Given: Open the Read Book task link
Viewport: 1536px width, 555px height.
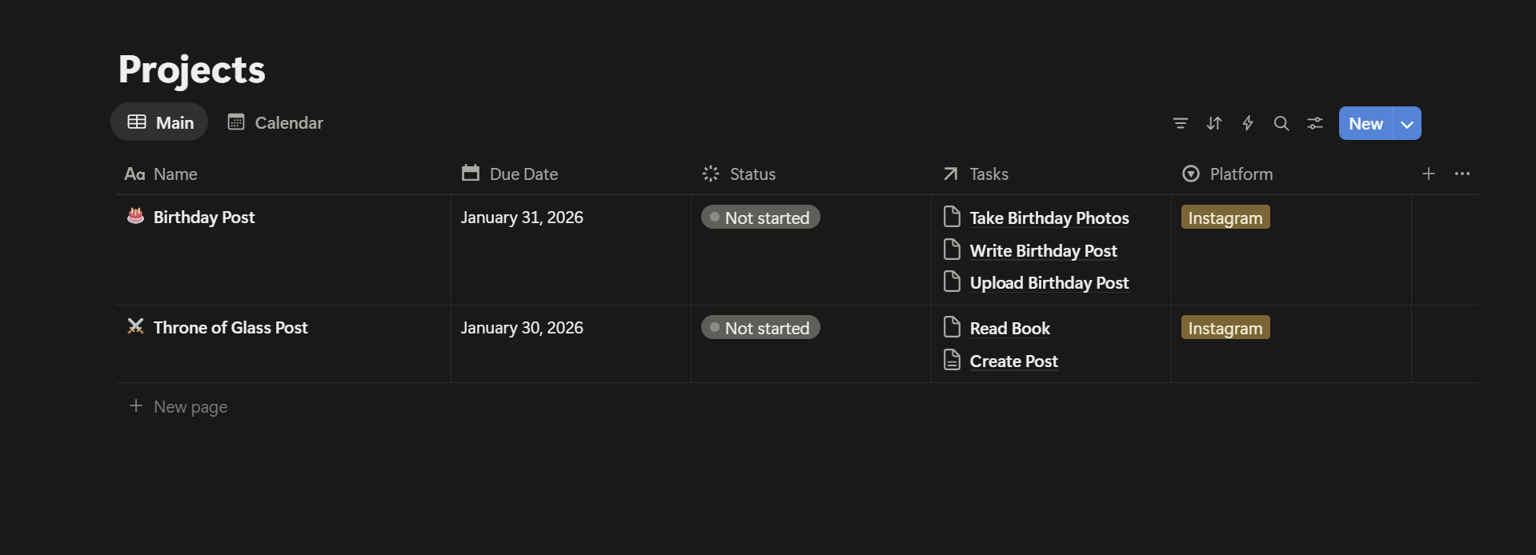Looking at the screenshot, I should tap(1010, 328).
